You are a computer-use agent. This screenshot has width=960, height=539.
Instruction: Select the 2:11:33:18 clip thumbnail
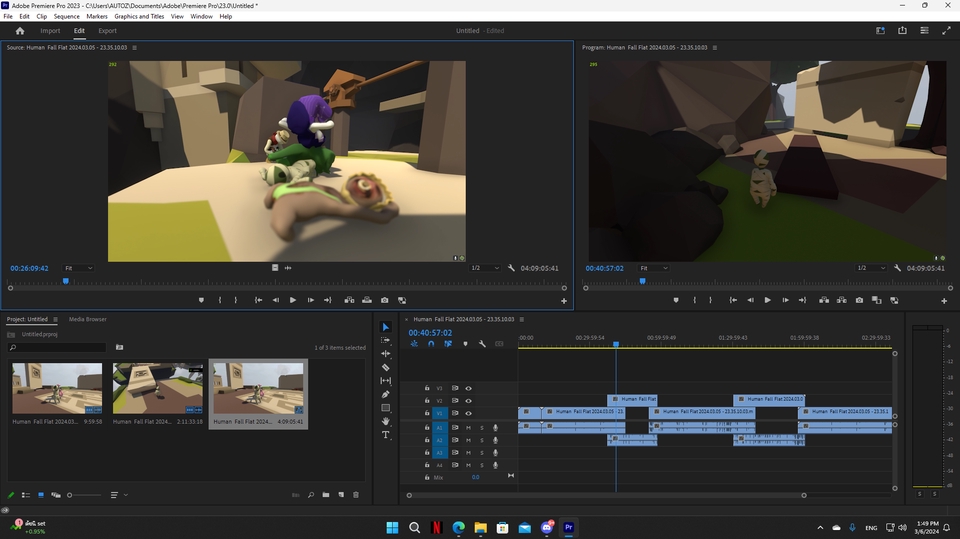(158, 388)
